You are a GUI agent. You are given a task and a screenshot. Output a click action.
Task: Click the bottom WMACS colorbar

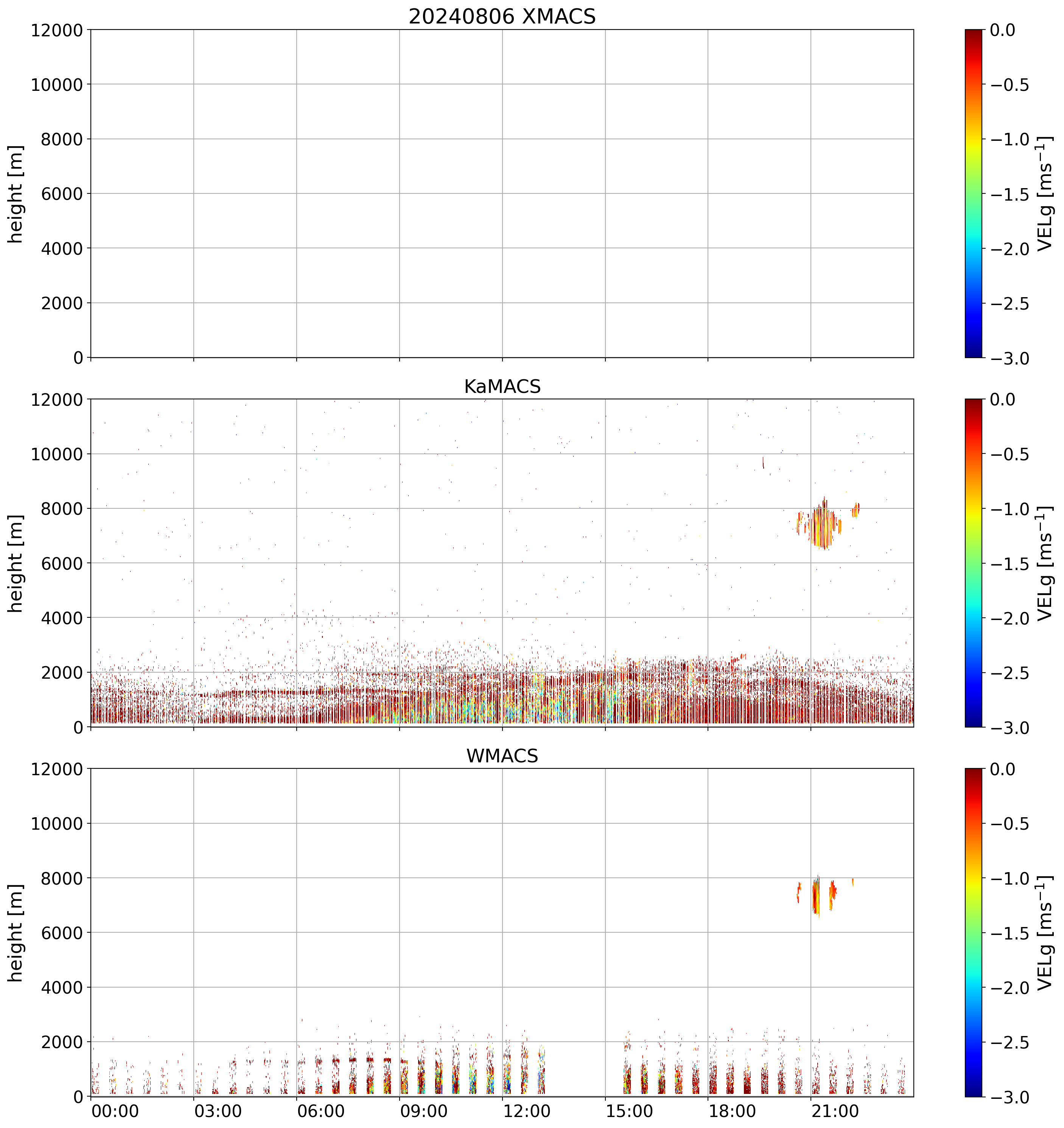coord(973,932)
